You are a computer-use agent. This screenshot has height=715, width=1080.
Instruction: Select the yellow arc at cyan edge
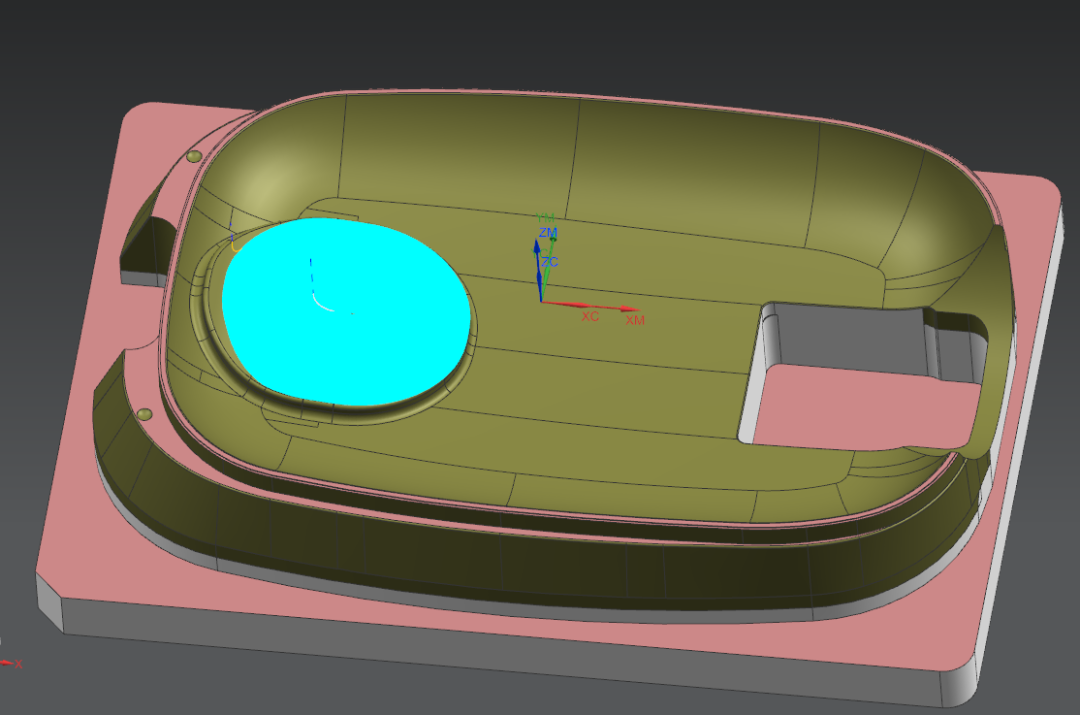point(234,243)
